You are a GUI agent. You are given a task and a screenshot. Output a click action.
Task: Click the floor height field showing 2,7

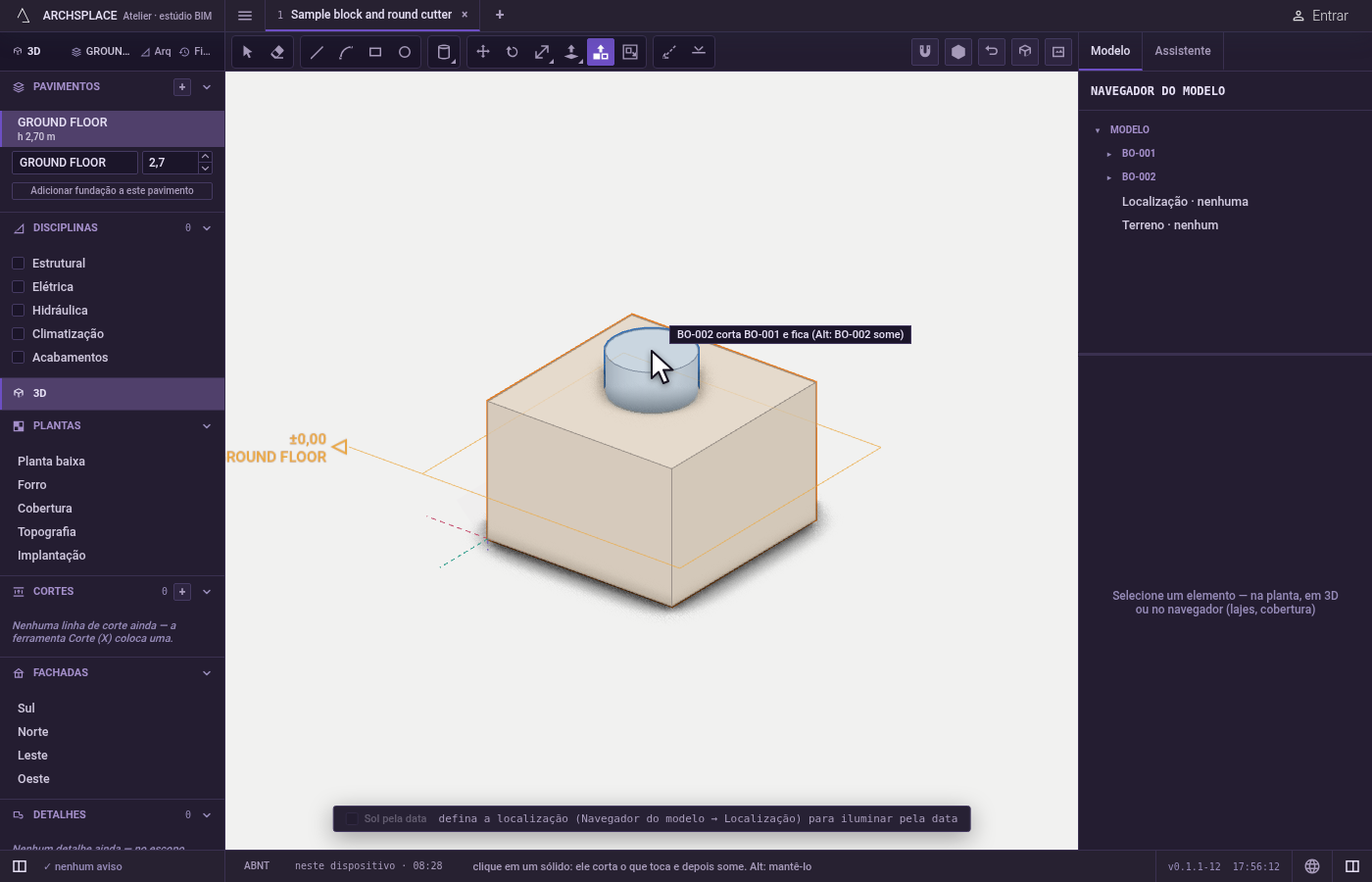point(170,163)
